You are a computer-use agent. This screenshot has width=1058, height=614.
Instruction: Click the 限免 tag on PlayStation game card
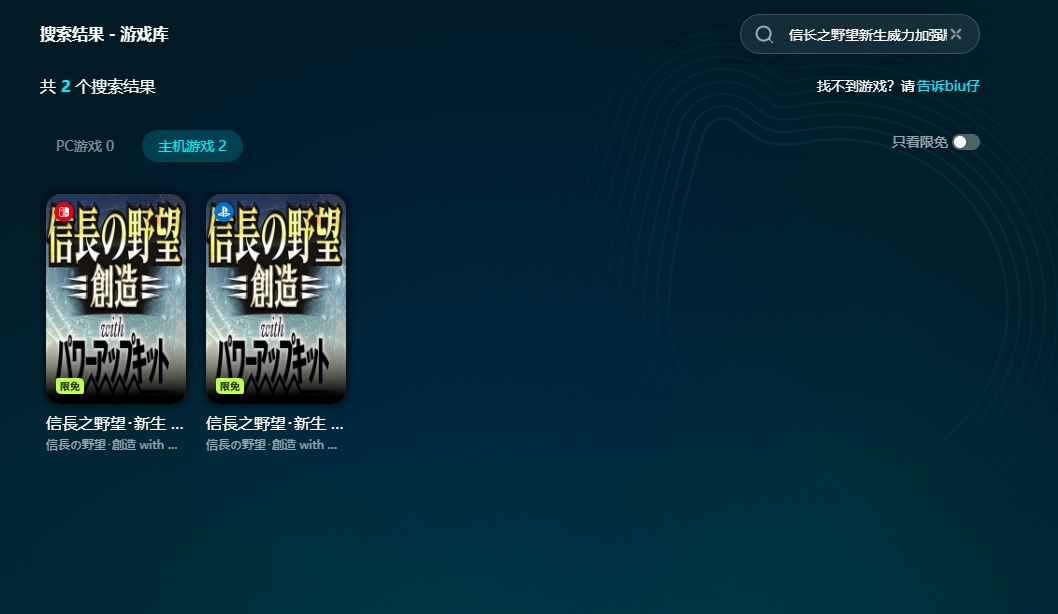(229, 386)
